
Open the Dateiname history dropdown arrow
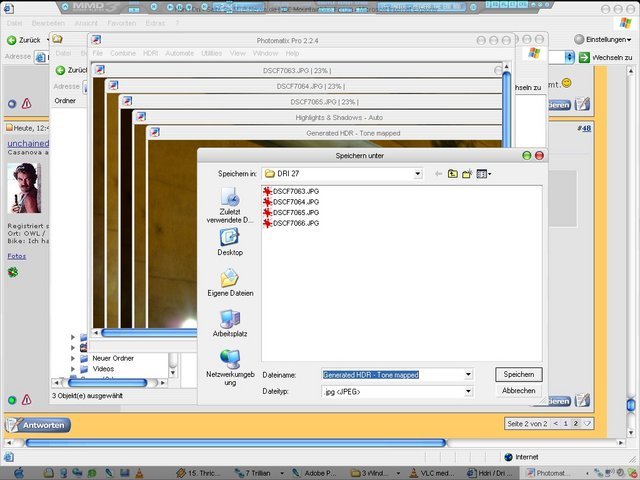[x=468, y=374]
